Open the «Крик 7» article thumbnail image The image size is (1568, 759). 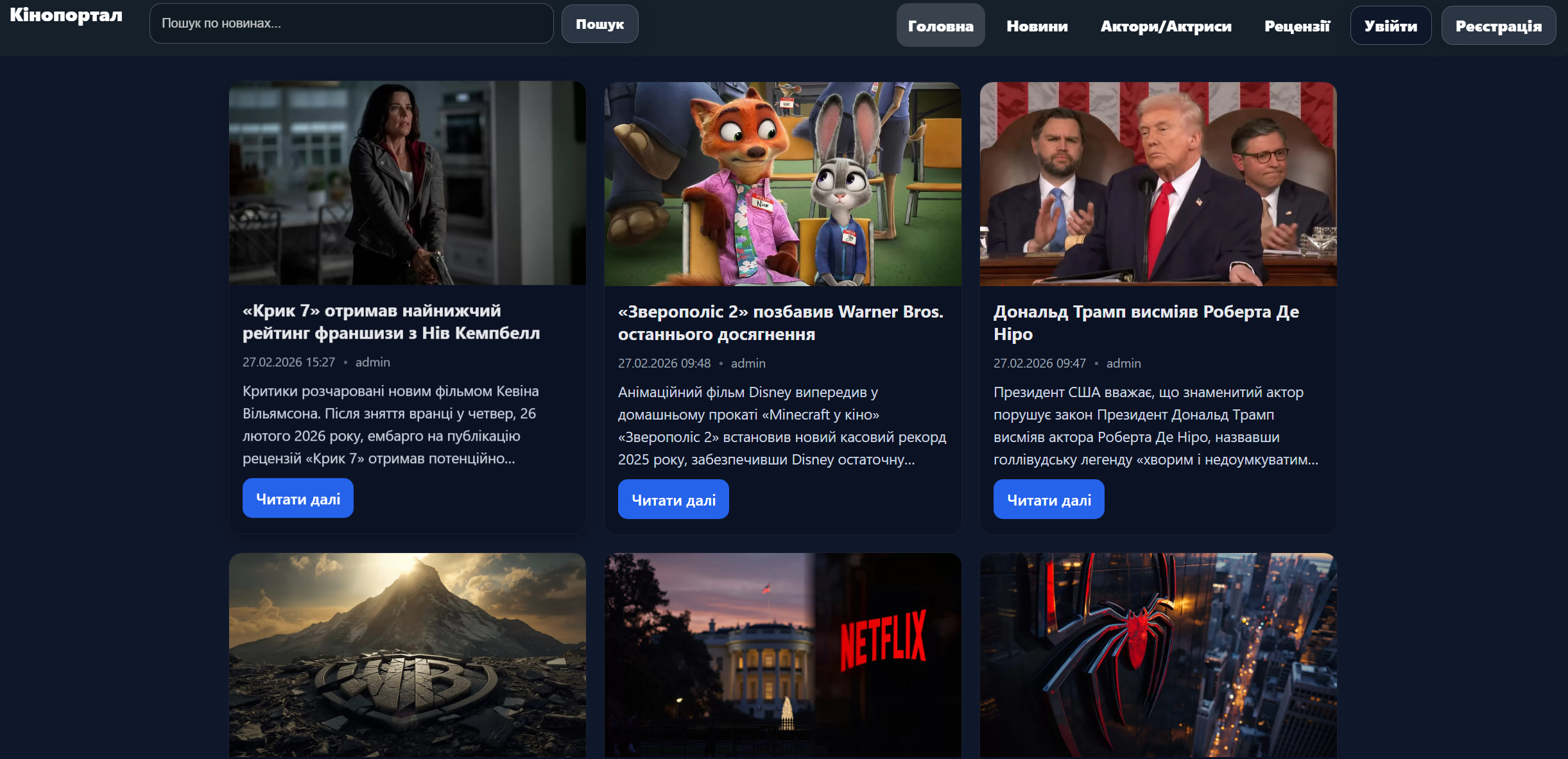[x=408, y=183]
